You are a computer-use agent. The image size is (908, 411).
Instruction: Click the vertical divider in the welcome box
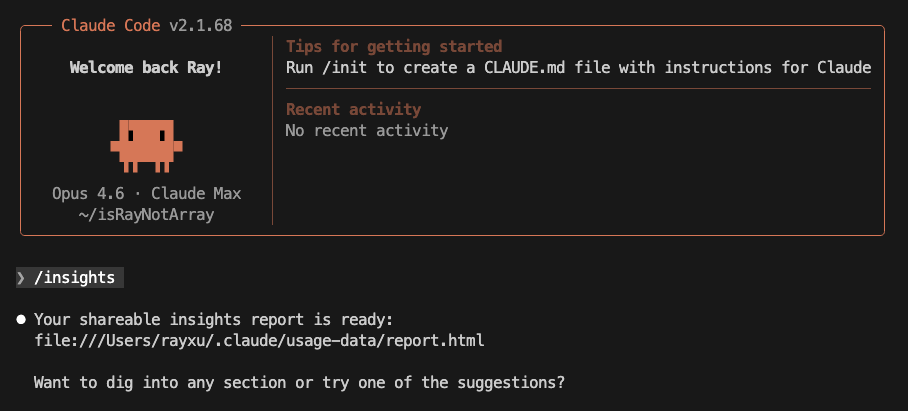click(x=273, y=130)
